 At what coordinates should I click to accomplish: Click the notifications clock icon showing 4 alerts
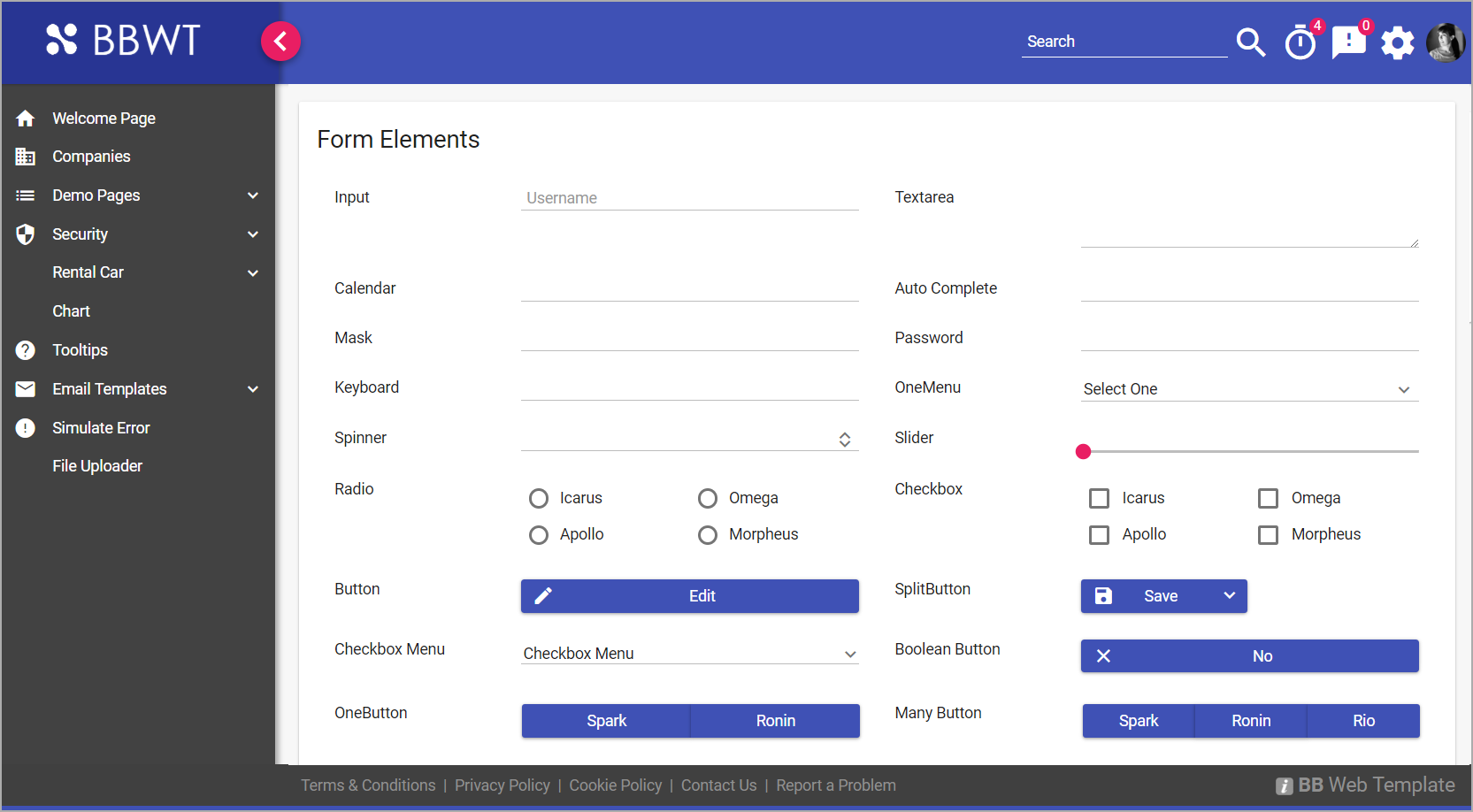click(1300, 42)
